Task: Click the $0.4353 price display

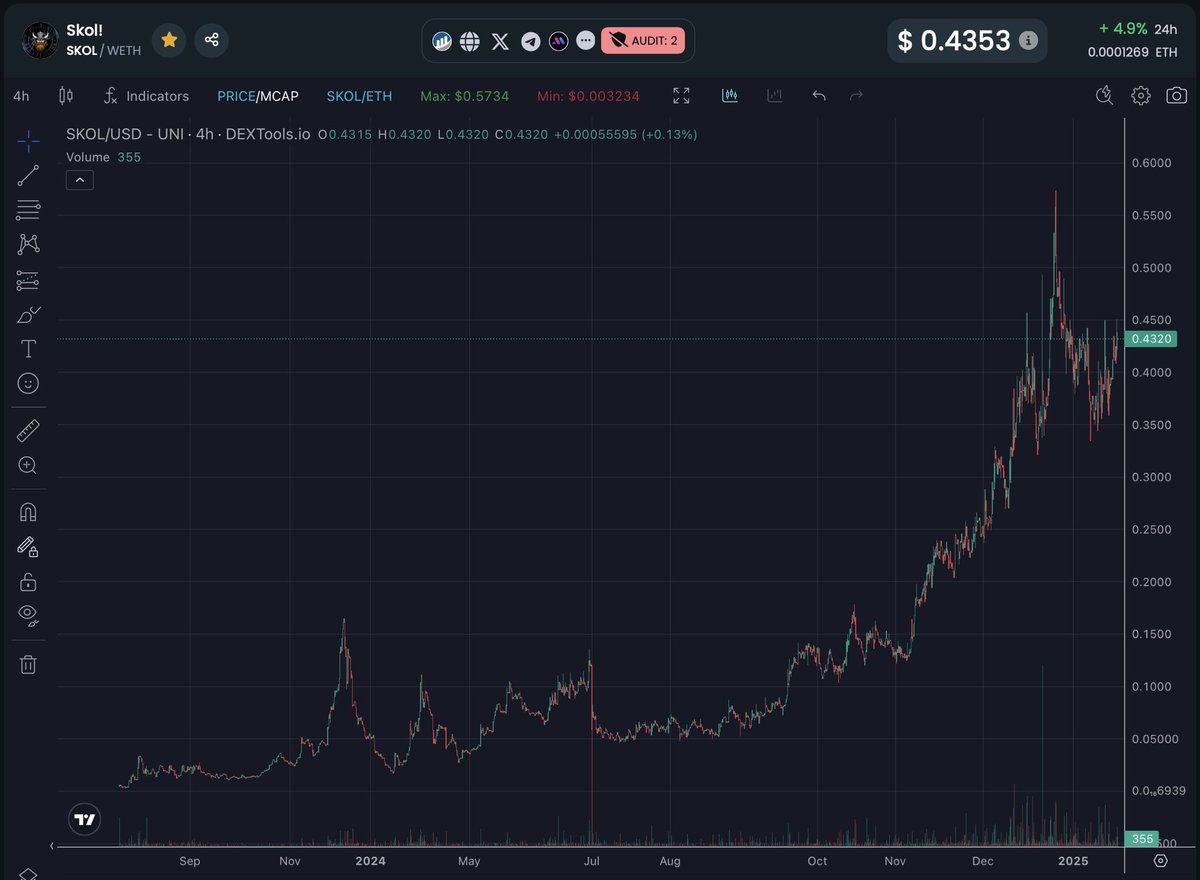Action: pyautogui.click(x=954, y=41)
